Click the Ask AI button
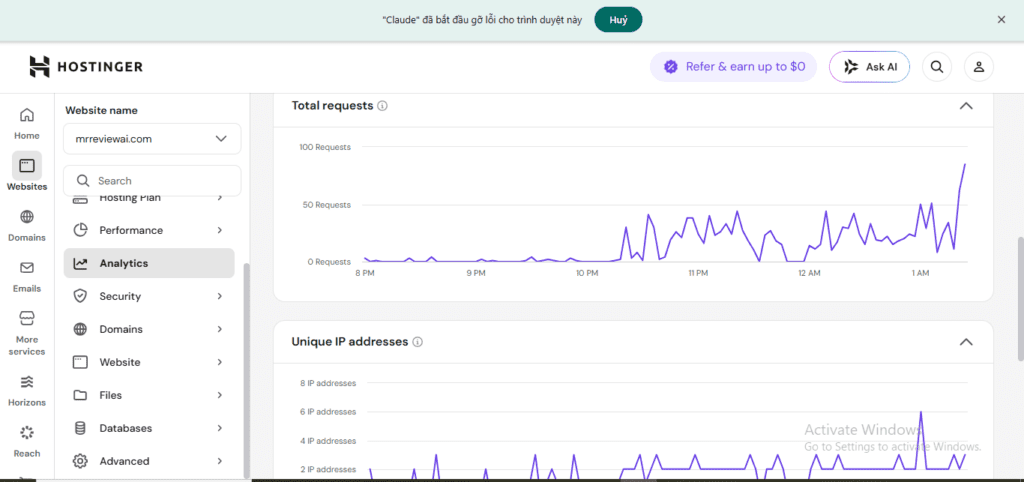The height and width of the screenshot is (482, 1024). pyautogui.click(x=869, y=67)
